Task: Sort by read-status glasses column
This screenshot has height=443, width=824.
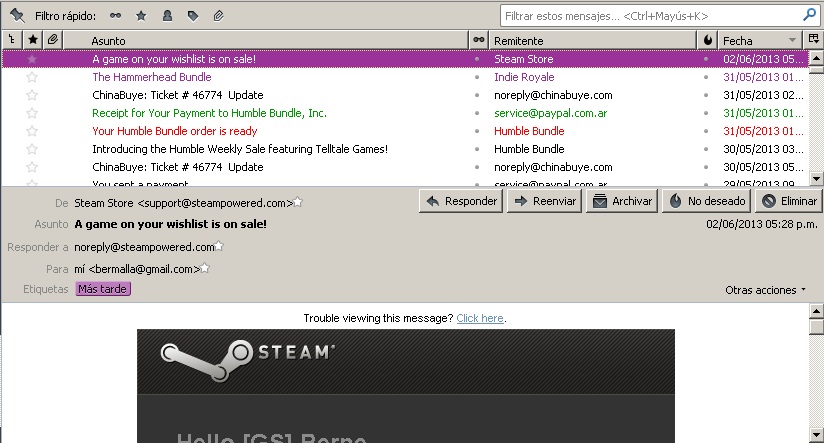Action: tap(479, 40)
